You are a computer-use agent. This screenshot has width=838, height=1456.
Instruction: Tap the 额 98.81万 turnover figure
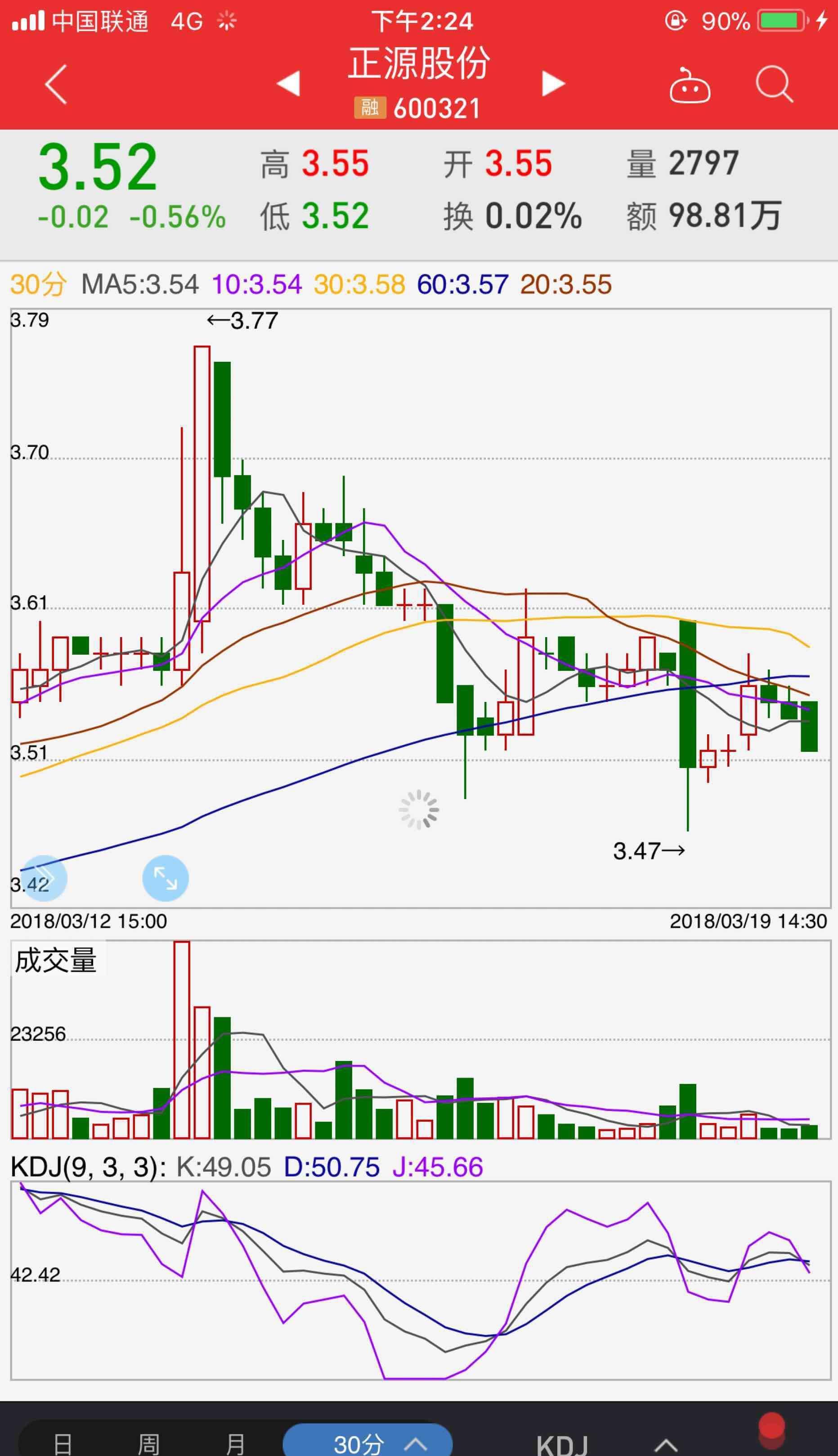[704, 216]
